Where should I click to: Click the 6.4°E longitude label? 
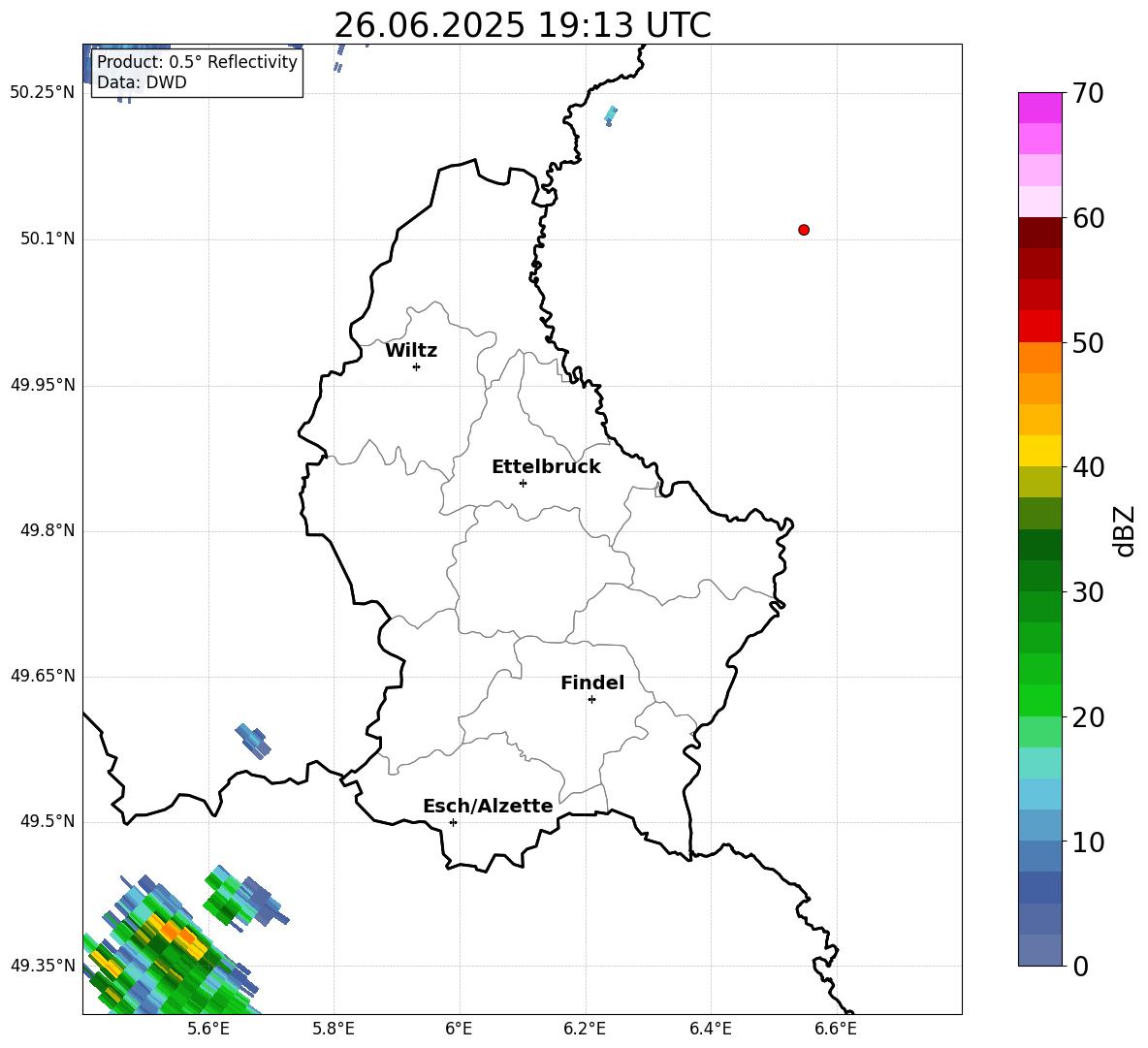[711, 1029]
